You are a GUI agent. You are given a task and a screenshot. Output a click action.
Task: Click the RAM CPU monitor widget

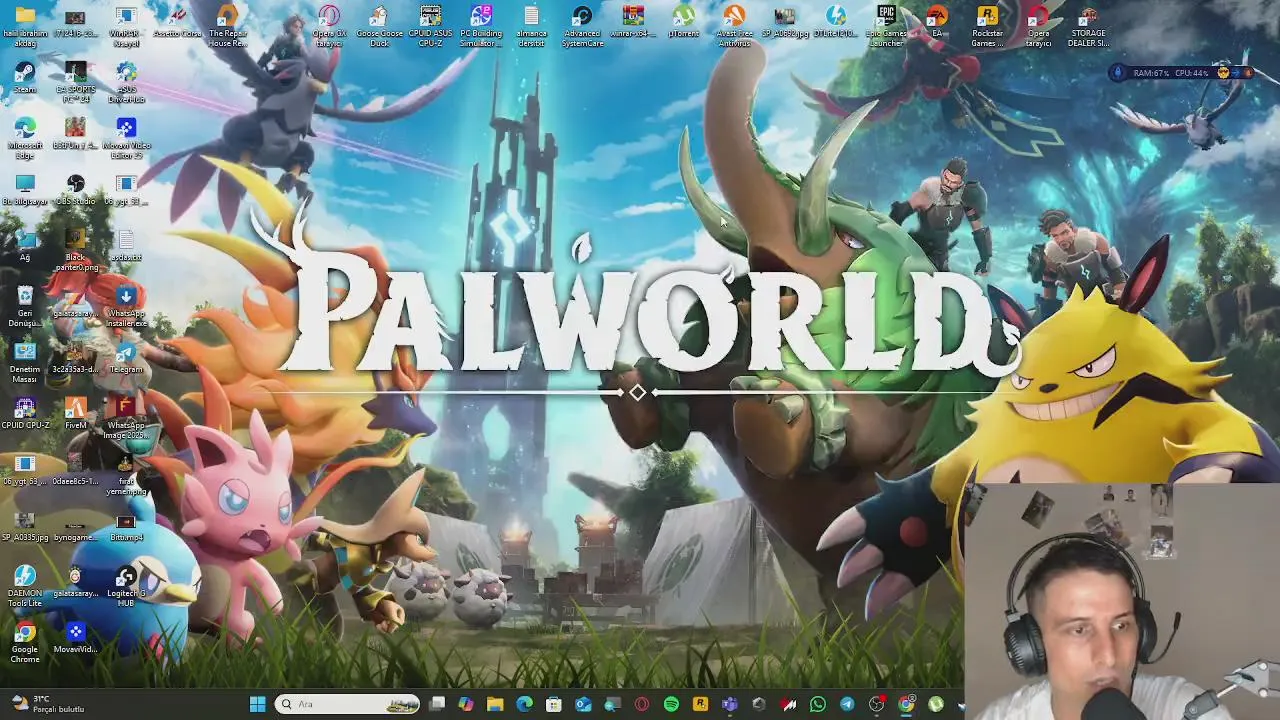pyautogui.click(x=1182, y=73)
